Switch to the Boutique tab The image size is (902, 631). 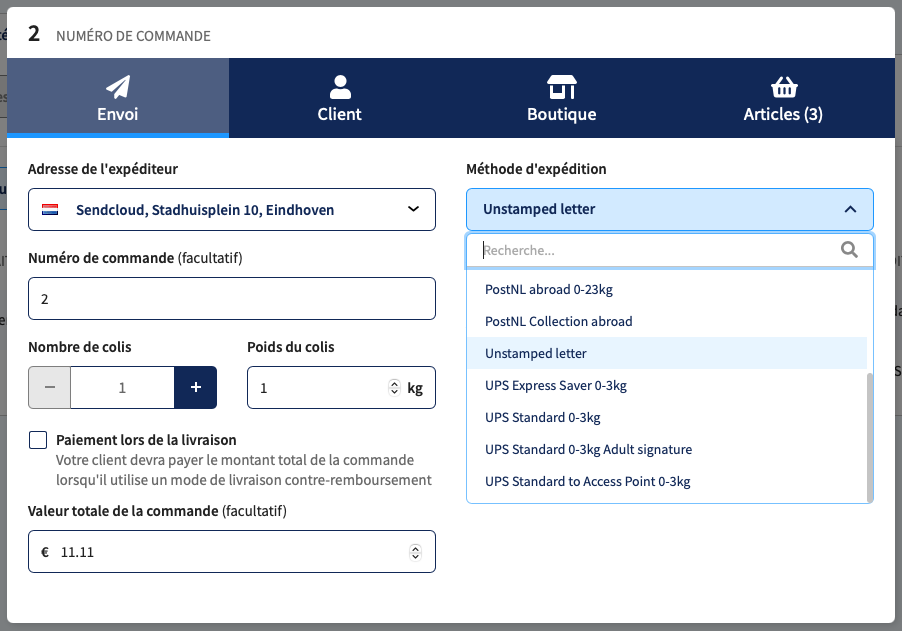pos(561,98)
